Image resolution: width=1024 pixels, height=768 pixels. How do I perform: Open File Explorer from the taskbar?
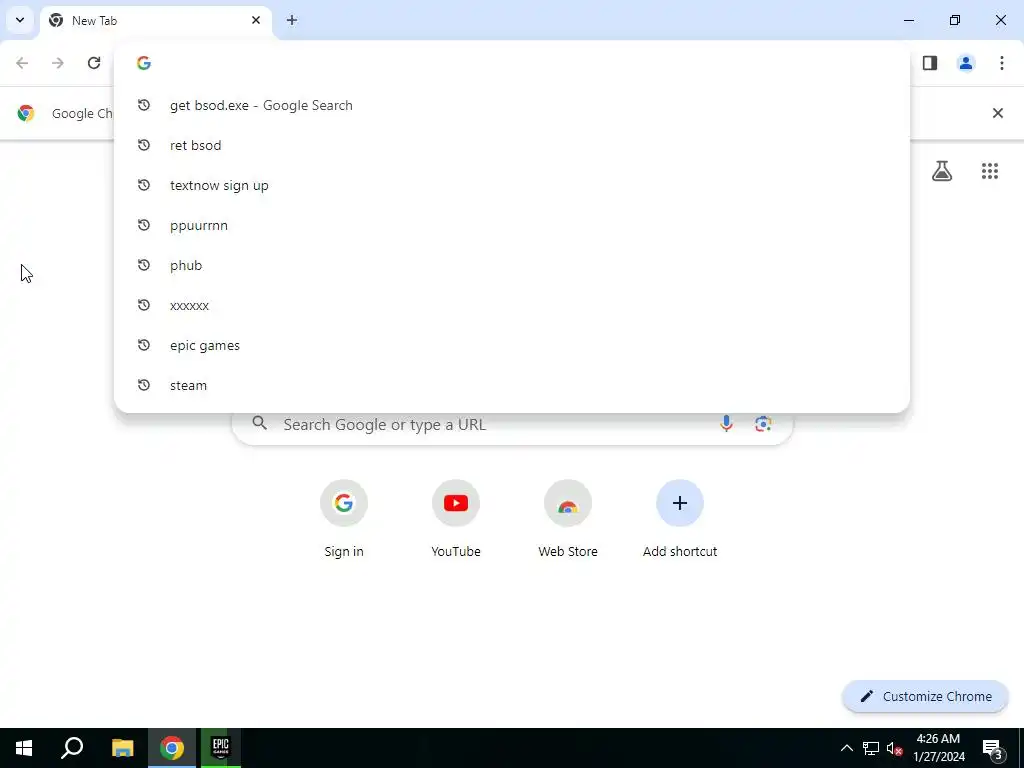(122, 748)
